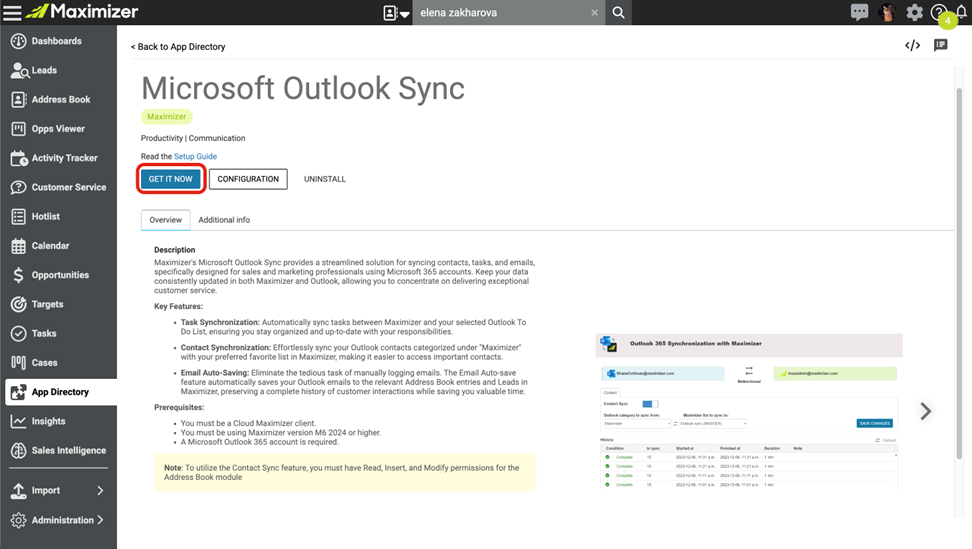972x549 pixels.
Task: Clear the search field text
Action: tap(594, 12)
